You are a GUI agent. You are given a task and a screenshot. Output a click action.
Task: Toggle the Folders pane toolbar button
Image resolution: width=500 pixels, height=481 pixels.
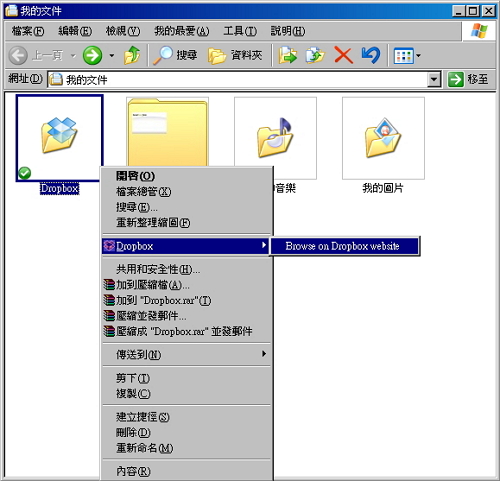pos(235,55)
